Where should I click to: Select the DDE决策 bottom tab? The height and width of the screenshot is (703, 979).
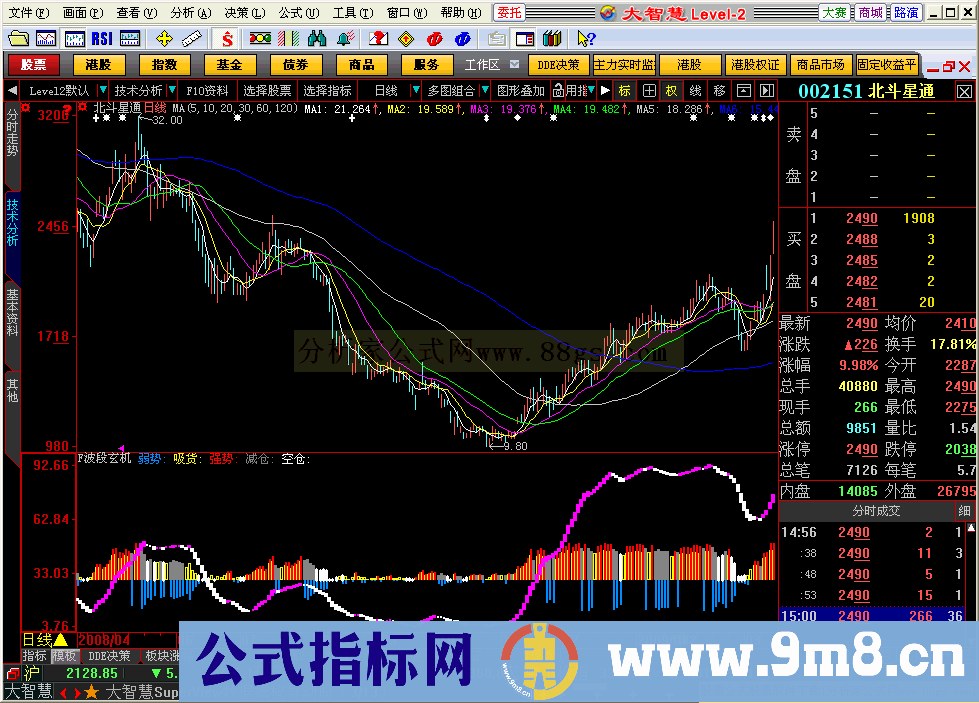(x=109, y=656)
